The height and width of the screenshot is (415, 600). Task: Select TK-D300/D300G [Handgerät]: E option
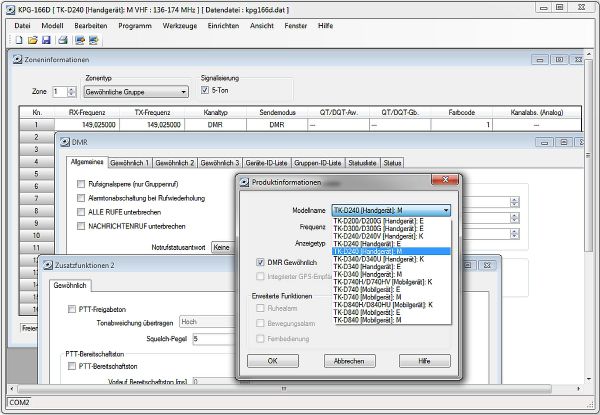point(391,229)
